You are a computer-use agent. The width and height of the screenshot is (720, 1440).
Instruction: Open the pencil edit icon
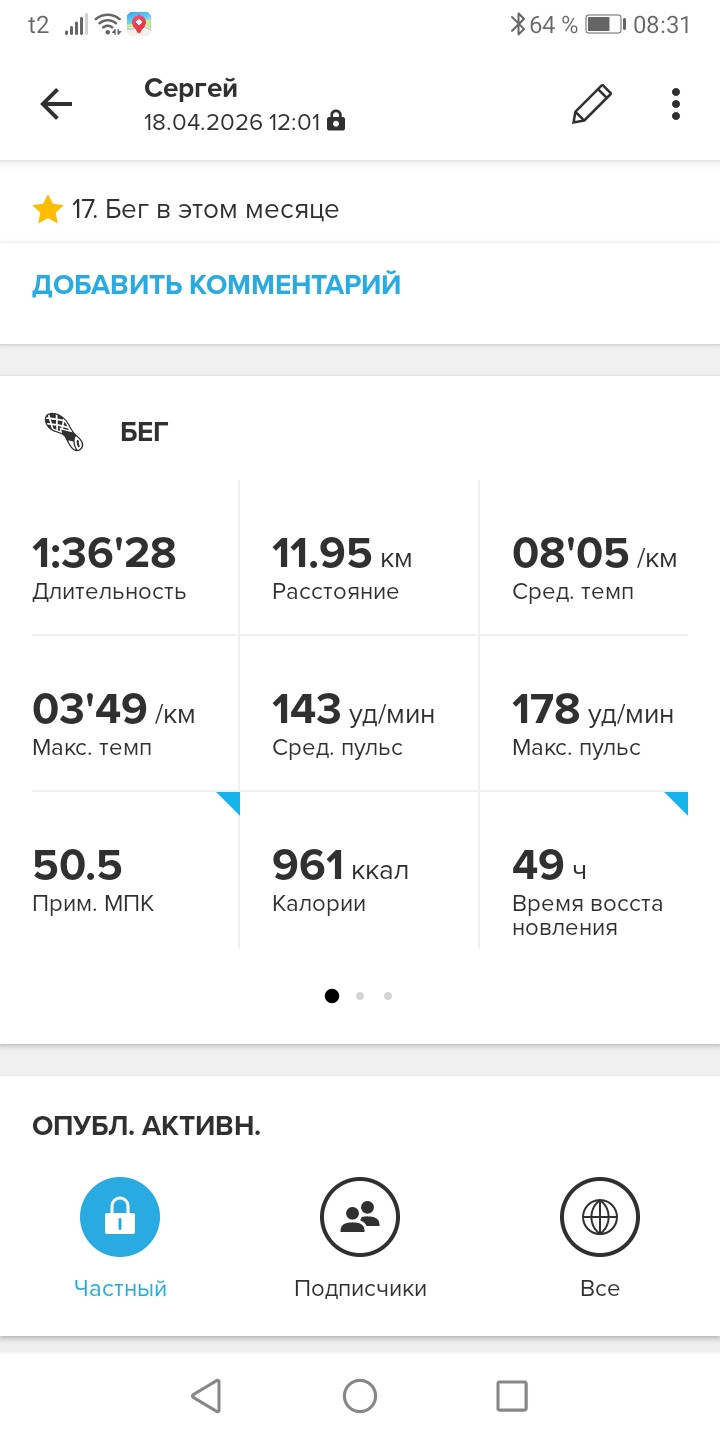tap(591, 104)
